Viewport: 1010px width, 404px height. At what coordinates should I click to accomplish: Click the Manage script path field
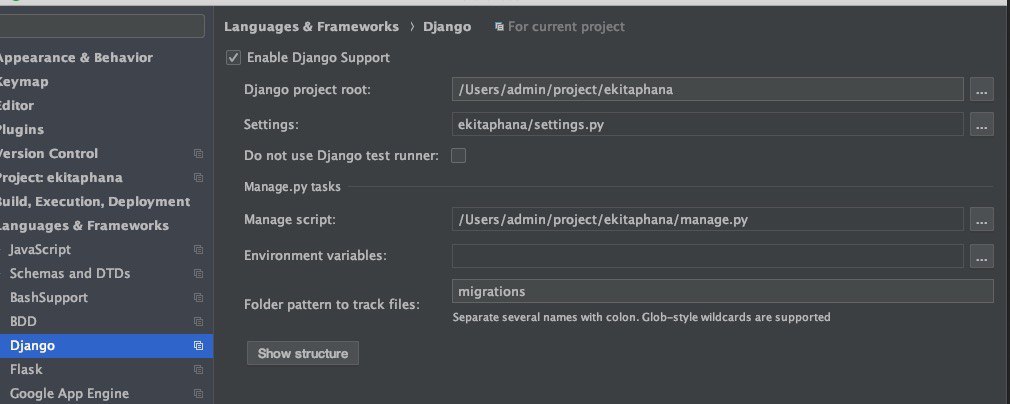click(x=708, y=219)
